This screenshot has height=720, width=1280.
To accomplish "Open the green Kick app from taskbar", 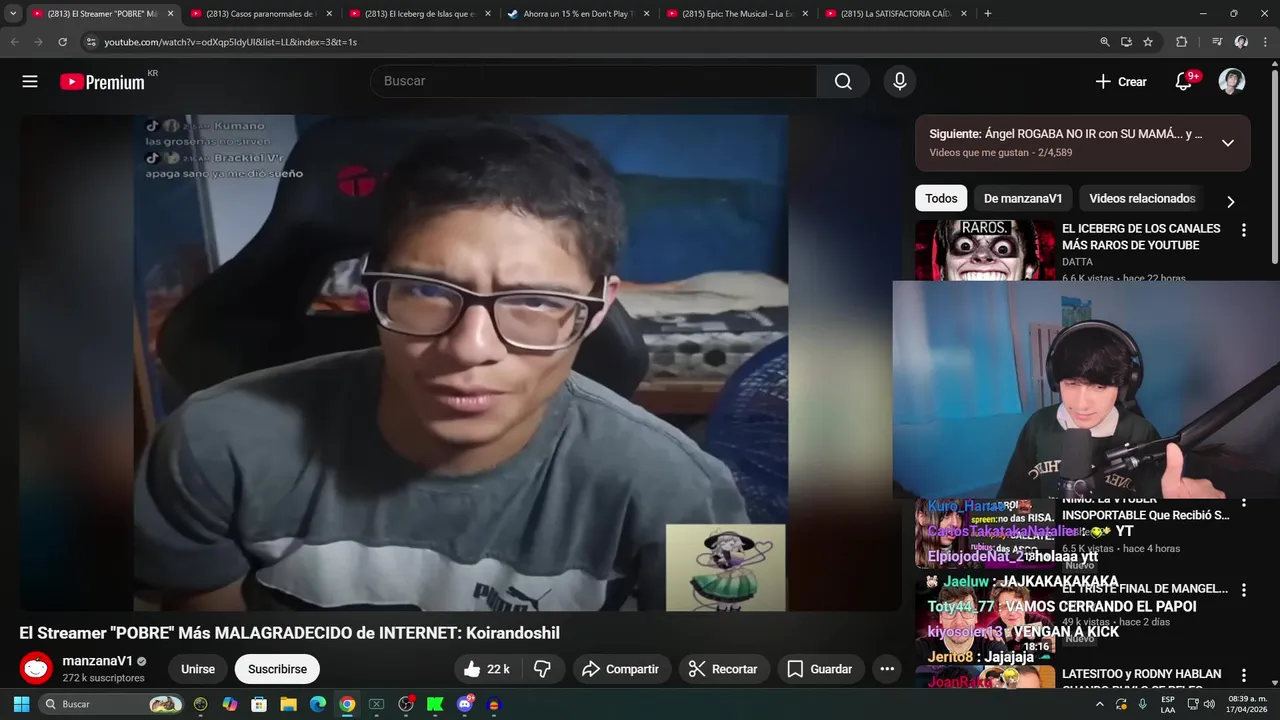I will 435,704.
